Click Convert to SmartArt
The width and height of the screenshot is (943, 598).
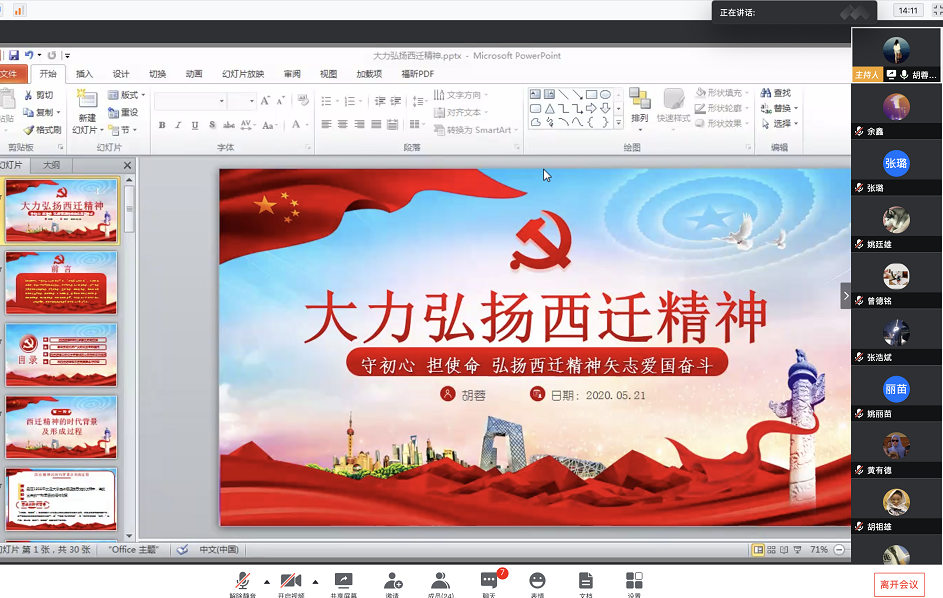(x=476, y=130)
